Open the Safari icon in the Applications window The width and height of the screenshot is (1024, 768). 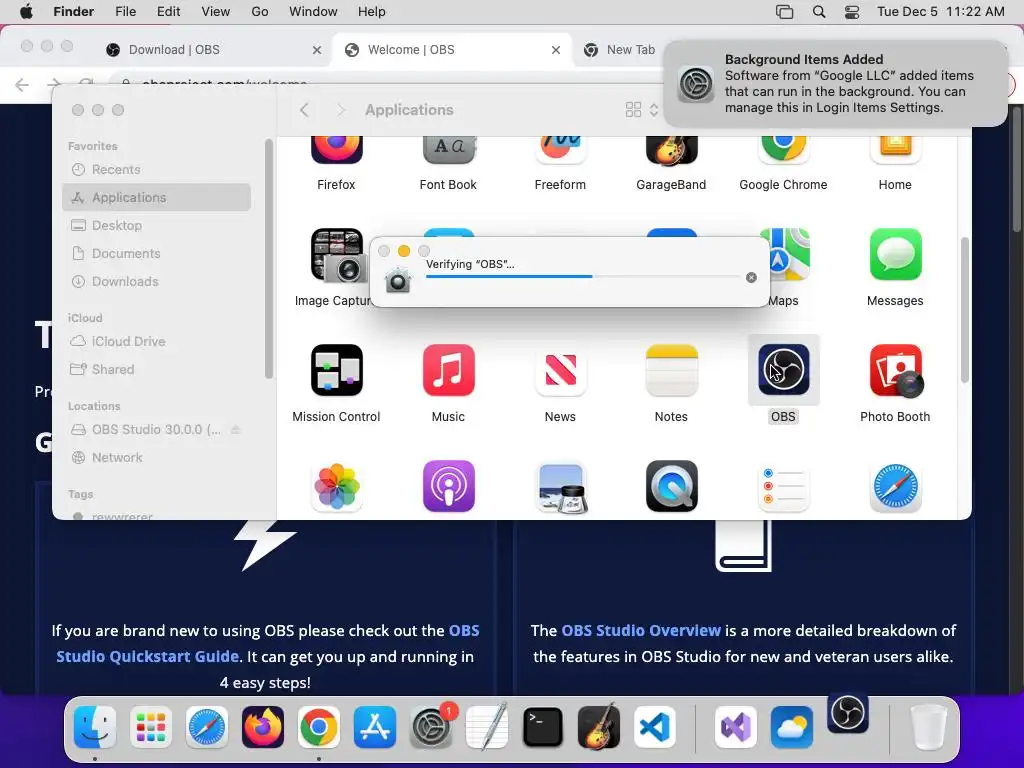pyautogui.click(x=895, y=487)
